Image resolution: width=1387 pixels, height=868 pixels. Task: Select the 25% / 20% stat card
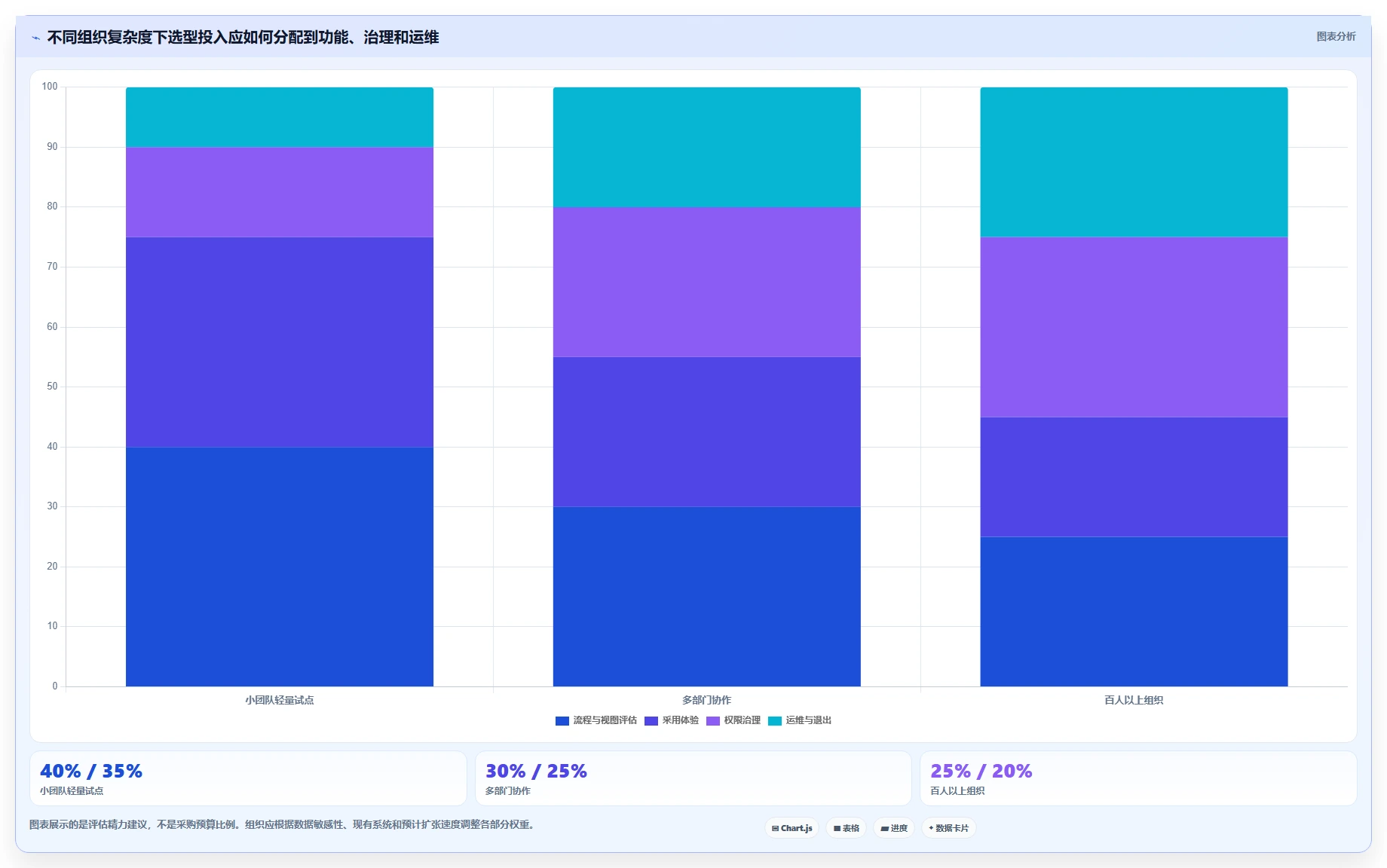pos(1138,778)
